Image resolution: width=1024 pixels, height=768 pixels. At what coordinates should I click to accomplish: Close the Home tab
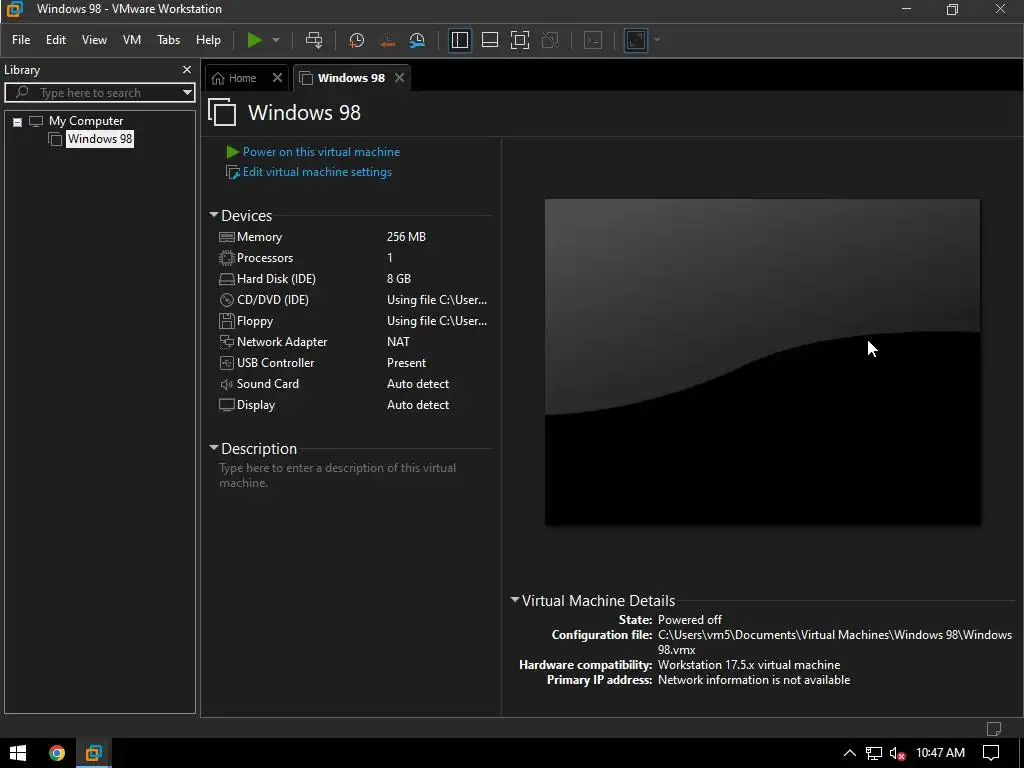pyautogui.click(x=278, y=78)
